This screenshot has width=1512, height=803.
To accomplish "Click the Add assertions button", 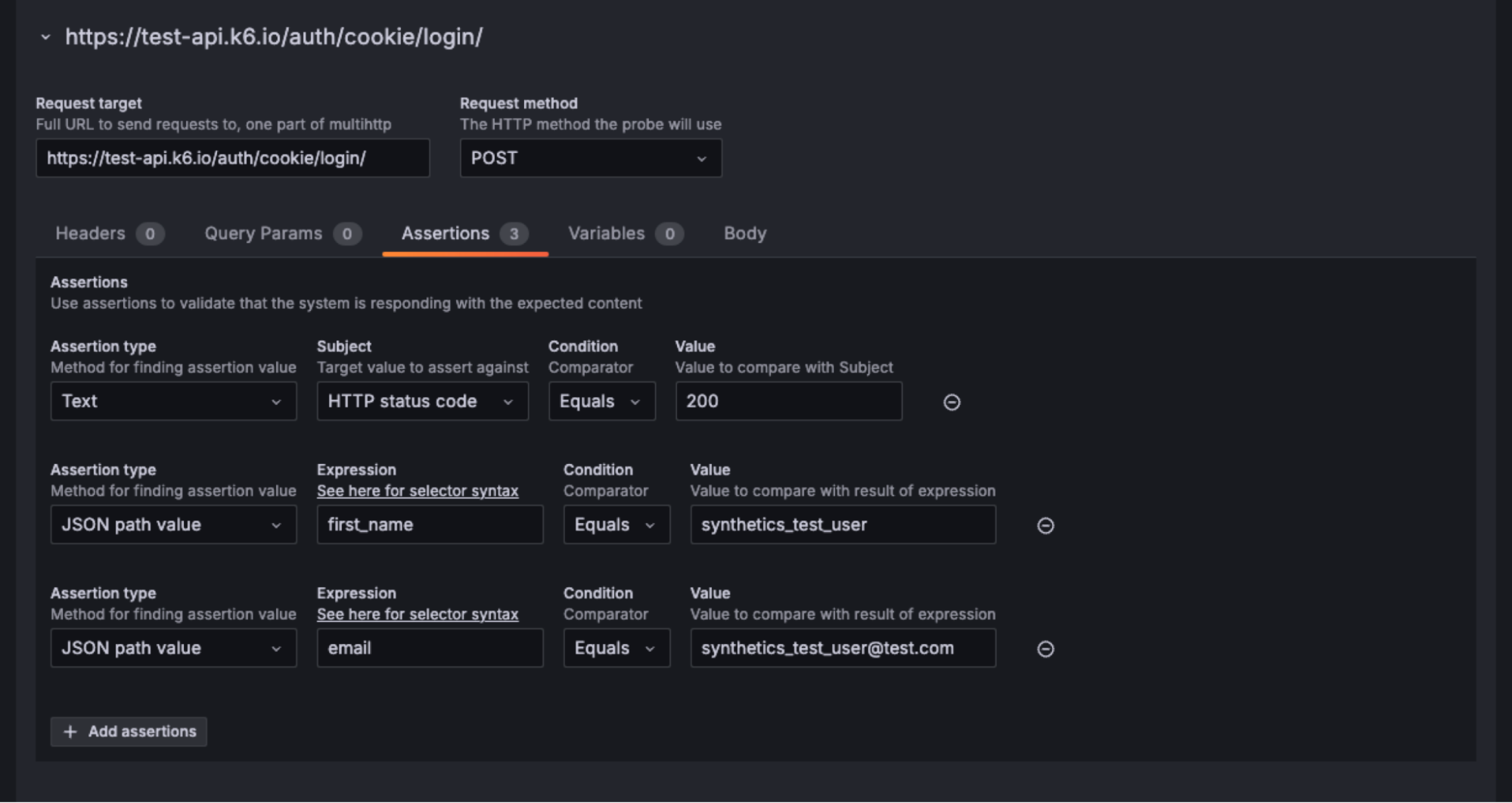I will pyautogui.click(x=128, y=731).
